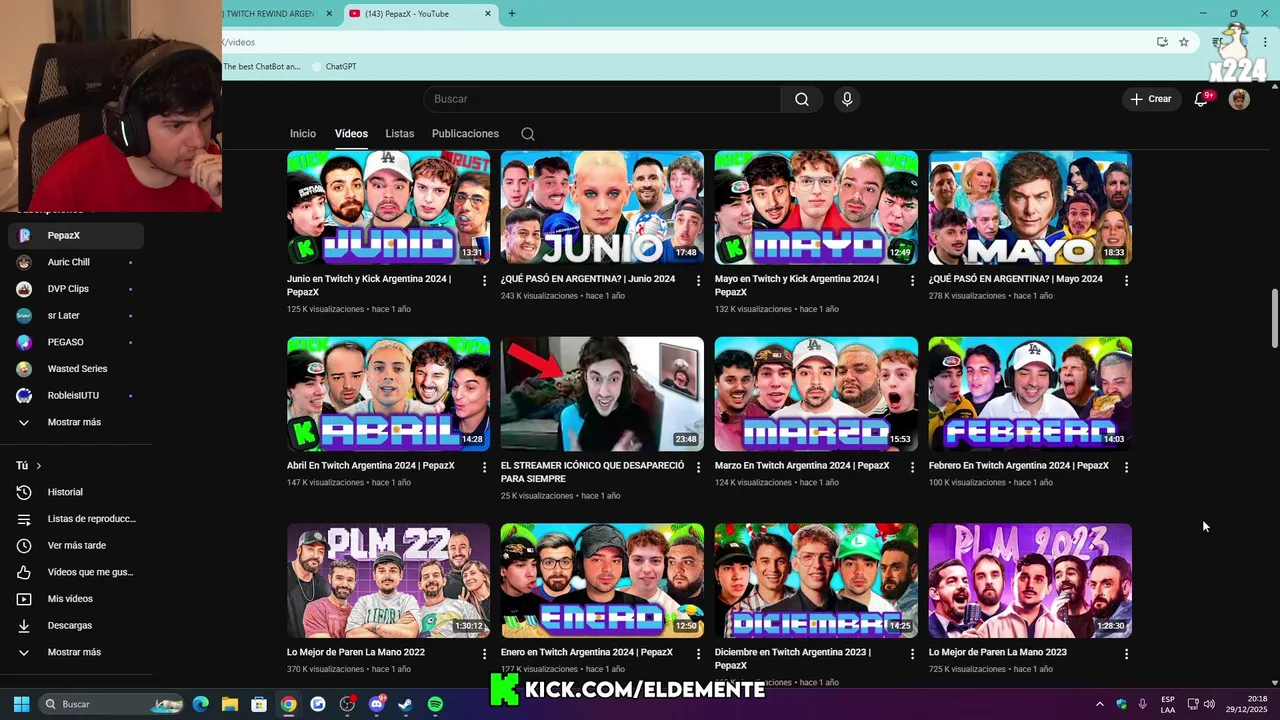
Task: Open options for ¿QUÉ PASÓ EN ARGENTINA? Mayo 2024
Action: pos(1126,281)
